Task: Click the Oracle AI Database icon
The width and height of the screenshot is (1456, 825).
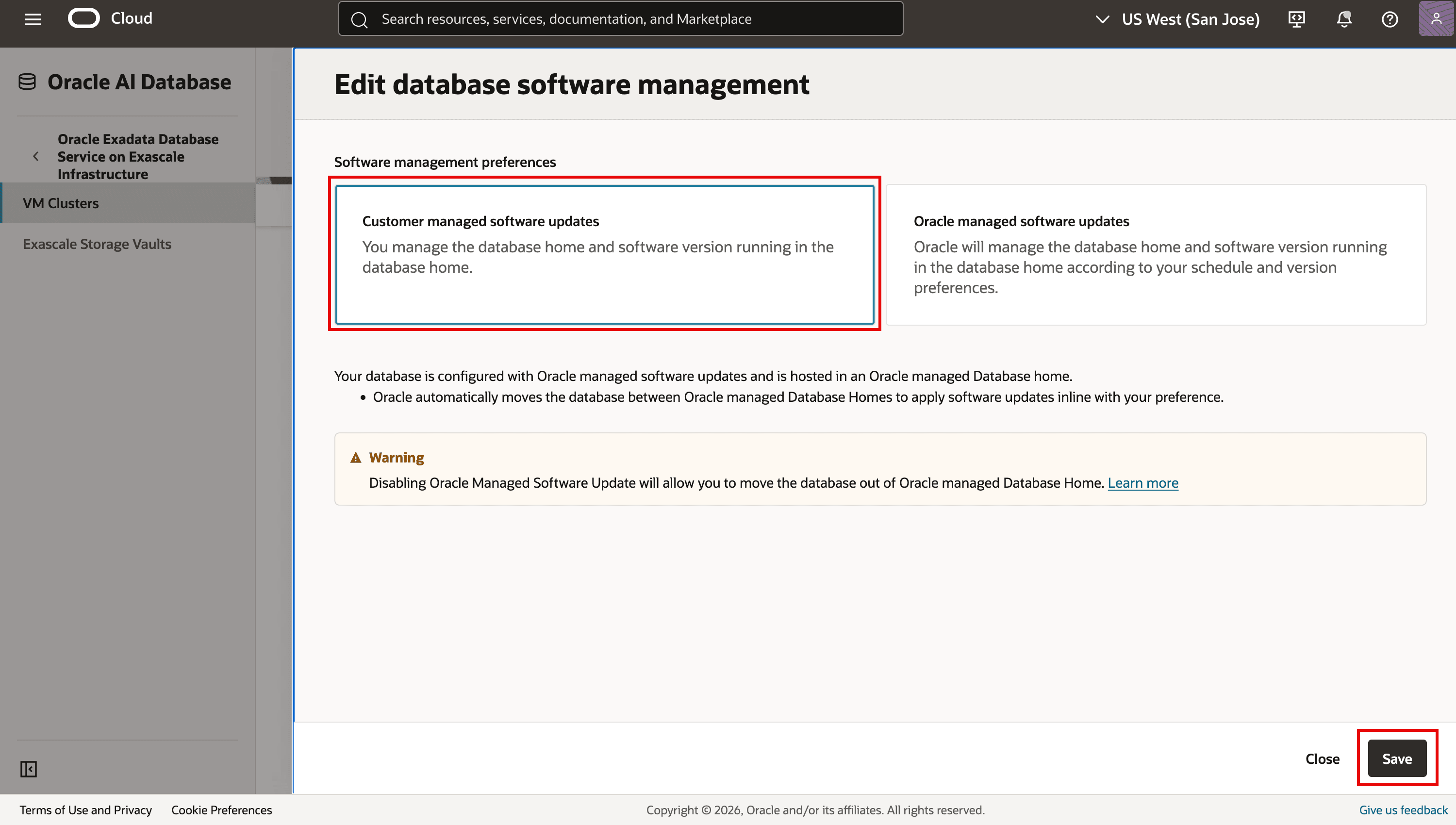Action: pyautogui.click(x=27, y=82)
